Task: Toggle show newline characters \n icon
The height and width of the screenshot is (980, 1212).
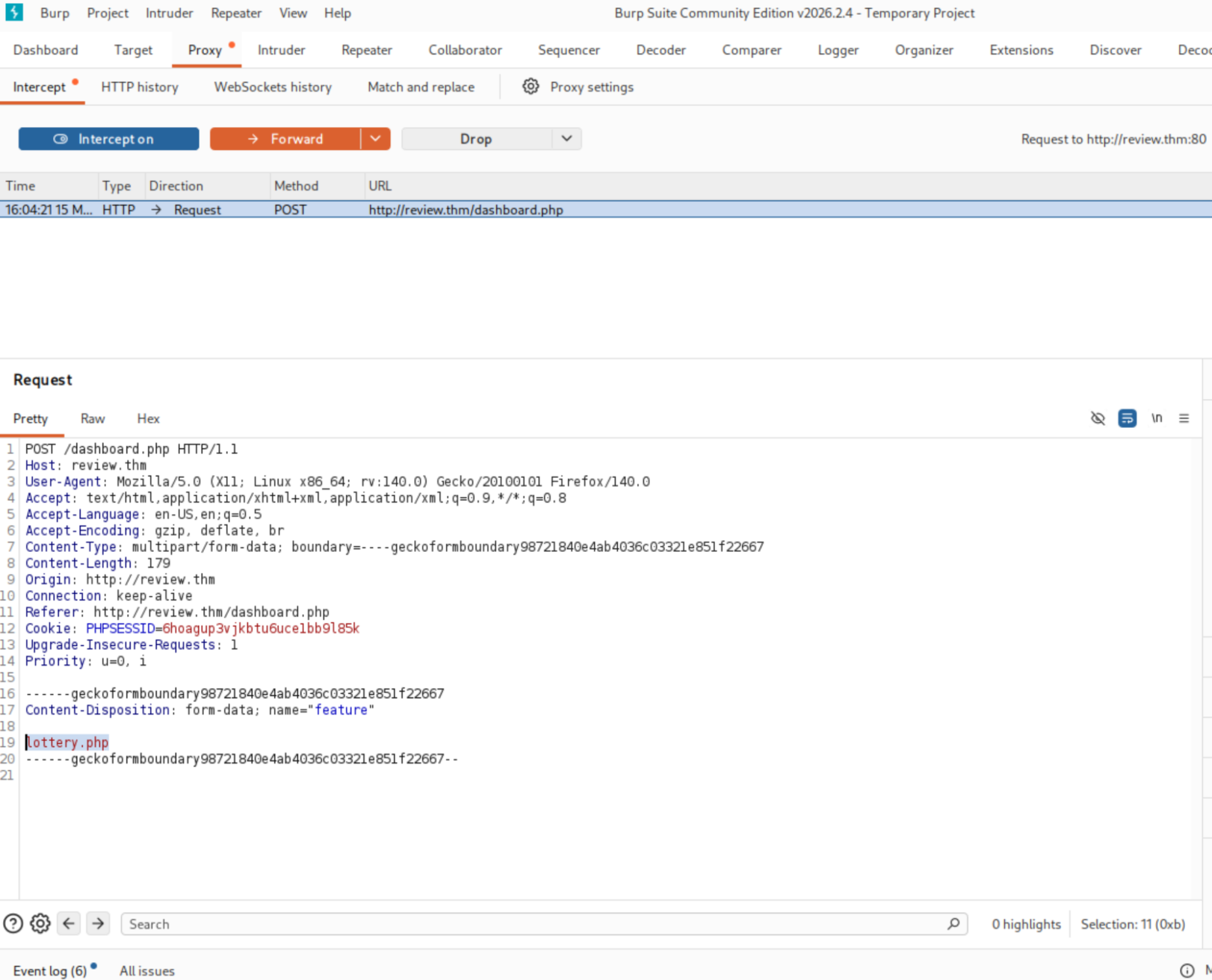Action: [1157, 418]
